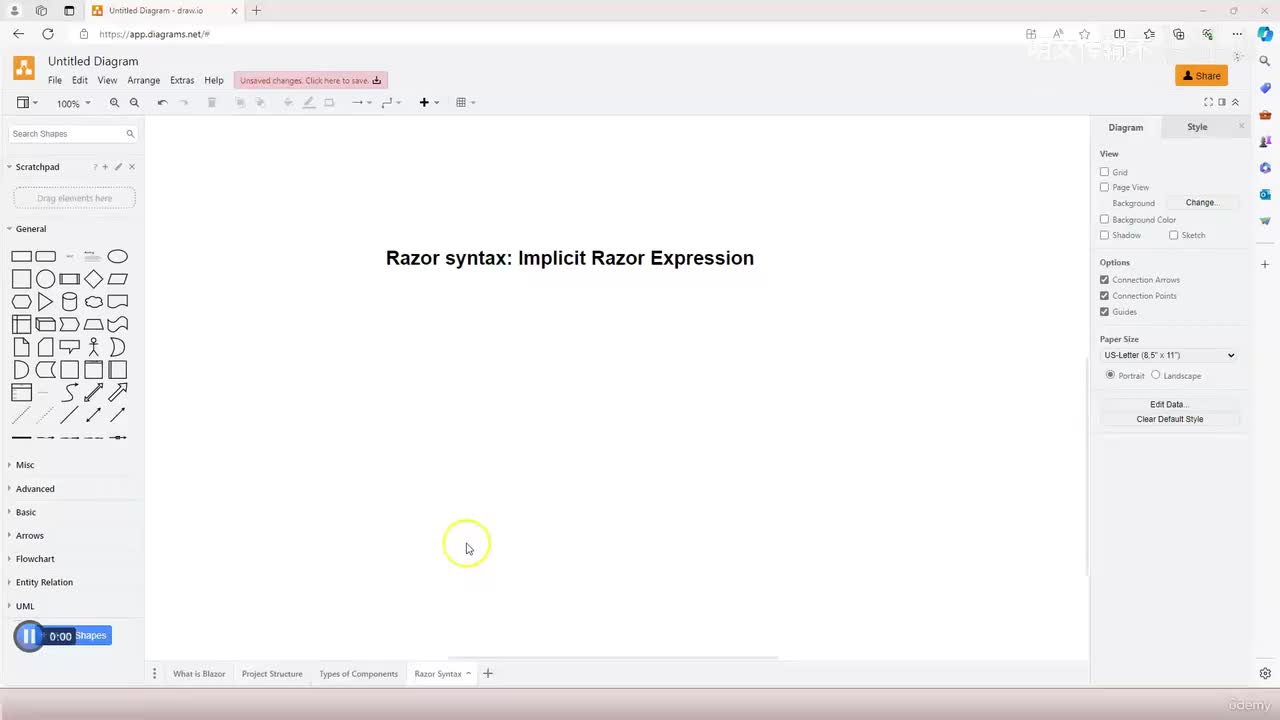Screen dimensions: 1280x720
Task: Click the Zoom Out magnifier icon
Action: [x=134, y=103]
